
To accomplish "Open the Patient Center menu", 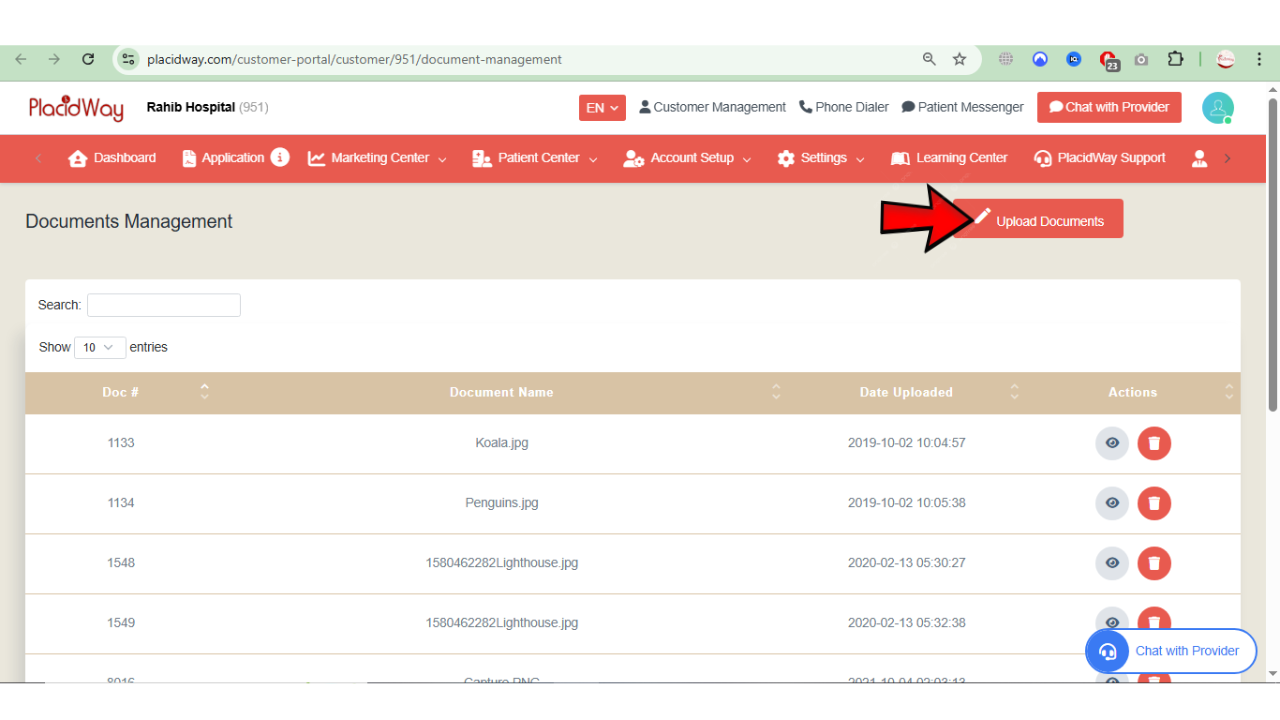I will point(533,158).
